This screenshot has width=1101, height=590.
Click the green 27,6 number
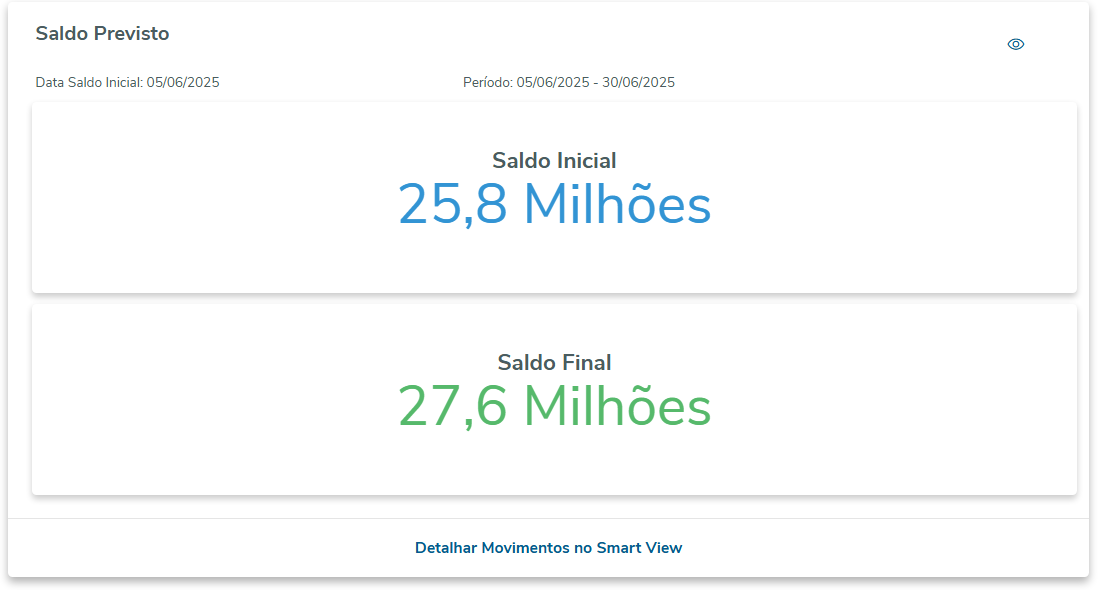pos(452,407)
